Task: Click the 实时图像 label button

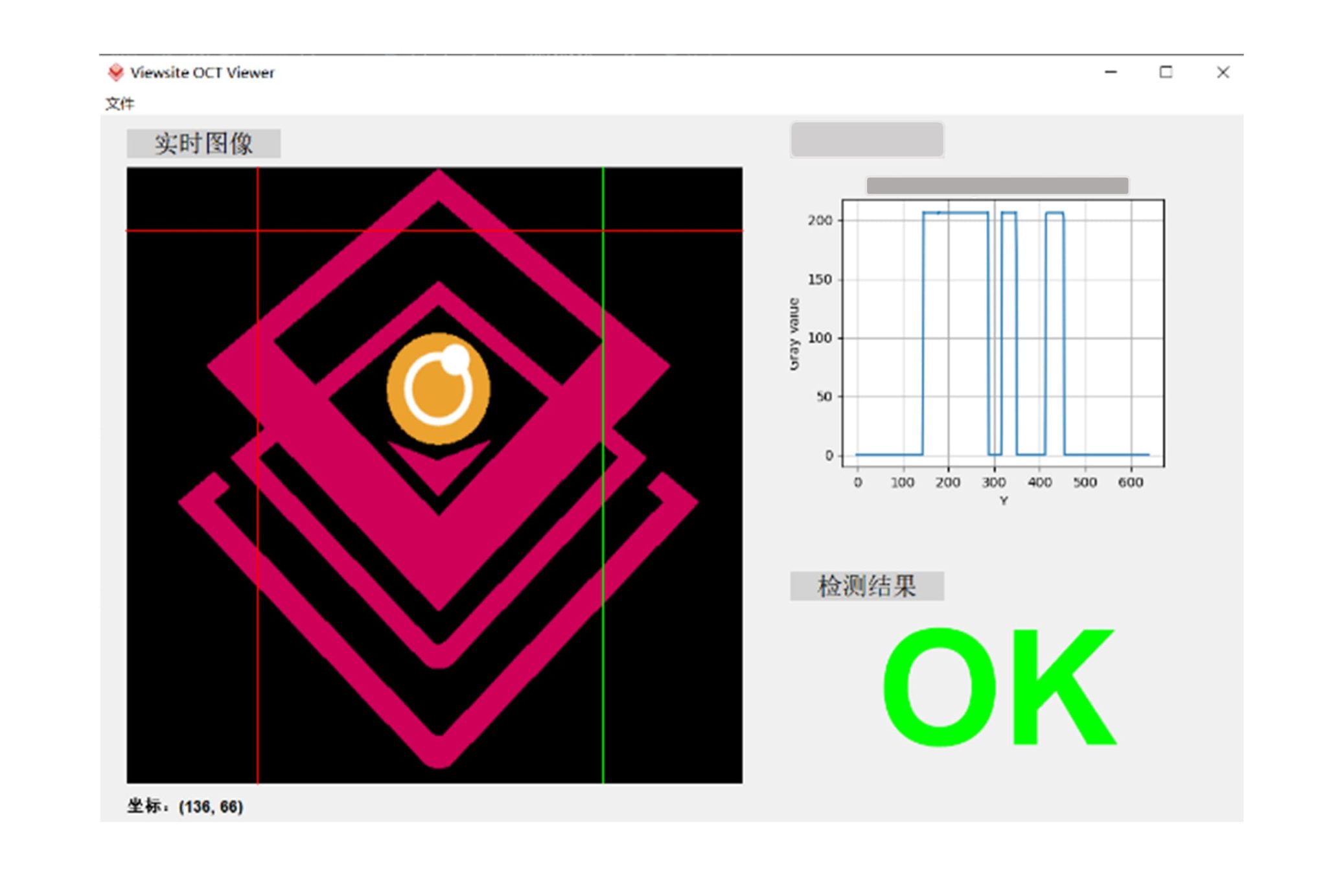Action: (203, 143)
